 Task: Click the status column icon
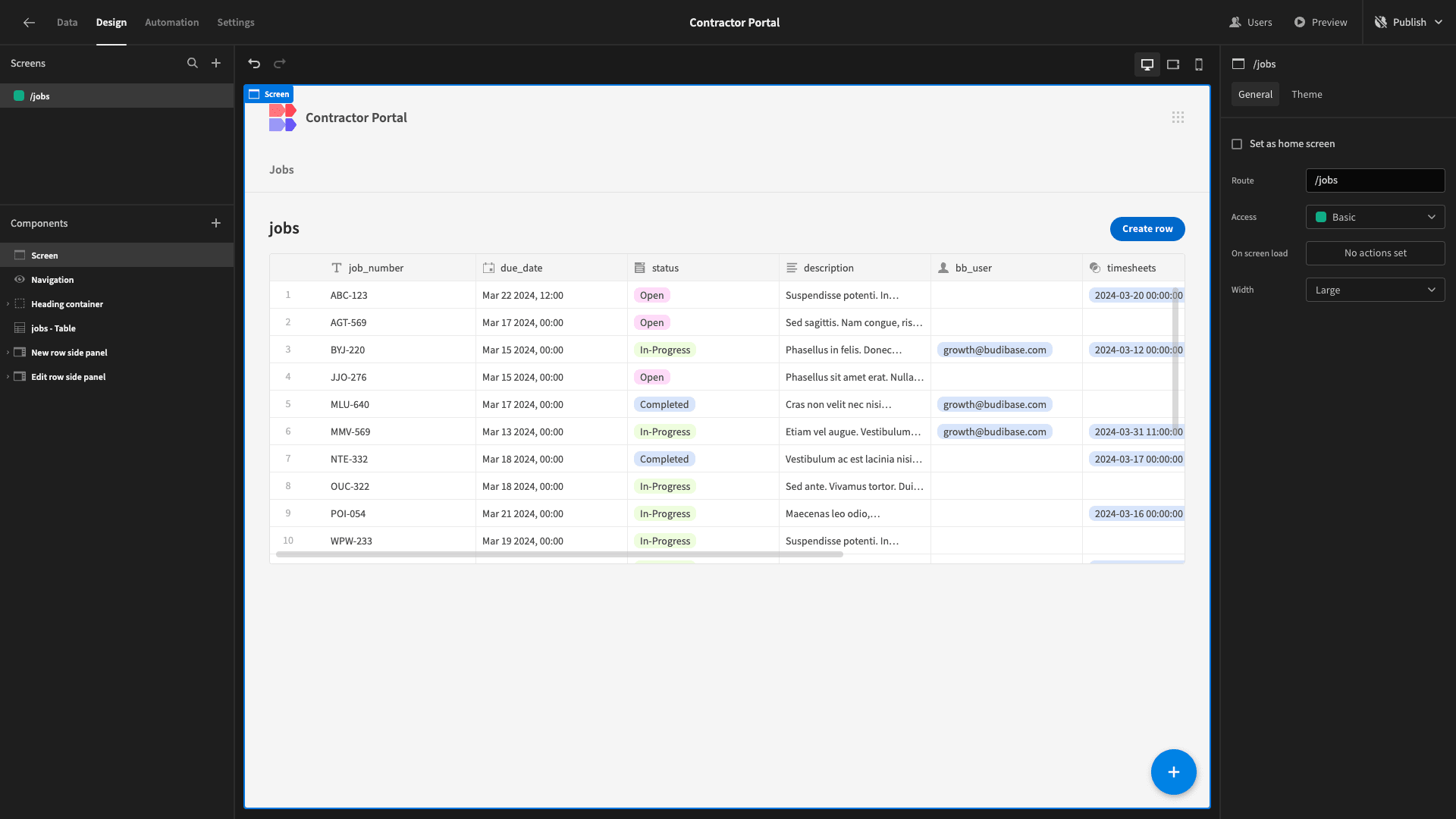(x=640, y=268)
